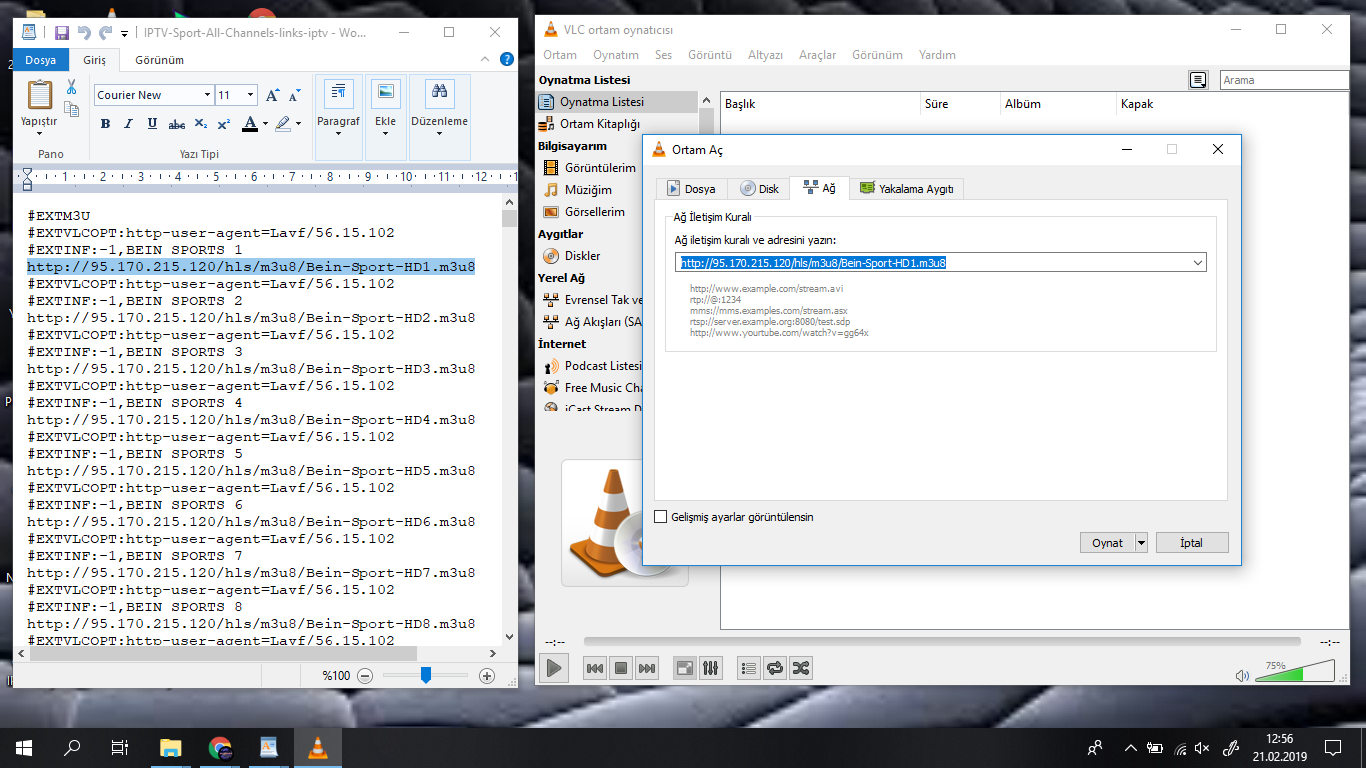
Task: Click the save icon in WordPad's quick access bar
Action: [x=62, y=33]
